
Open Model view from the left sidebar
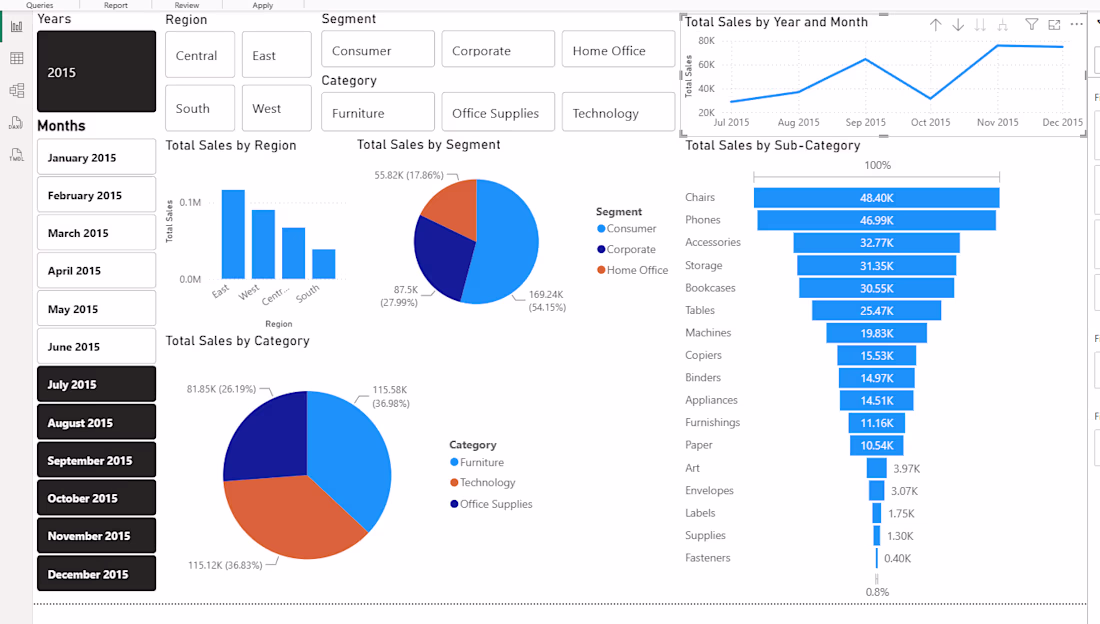tap(17, 91)
